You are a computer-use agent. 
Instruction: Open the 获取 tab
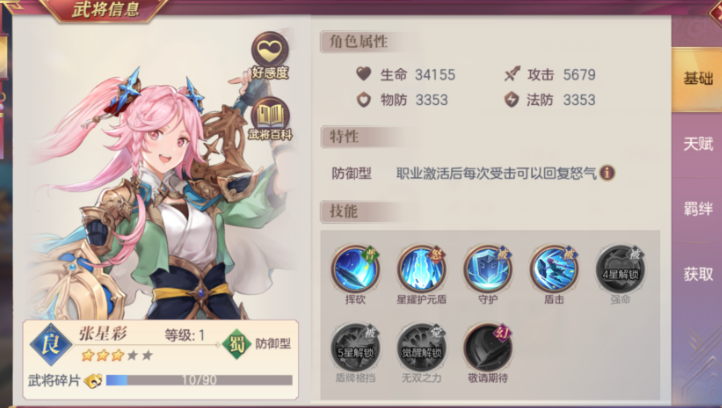click(x=698, y=274)
